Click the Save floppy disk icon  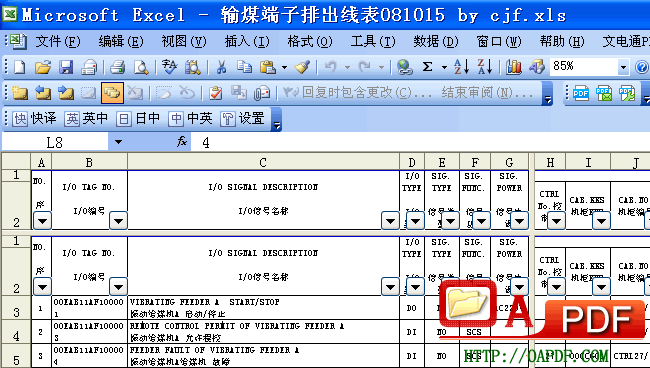point(66,67)
